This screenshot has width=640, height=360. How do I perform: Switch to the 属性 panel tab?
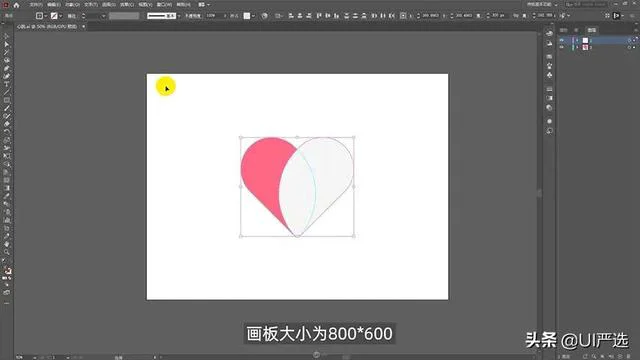(564, 30)
